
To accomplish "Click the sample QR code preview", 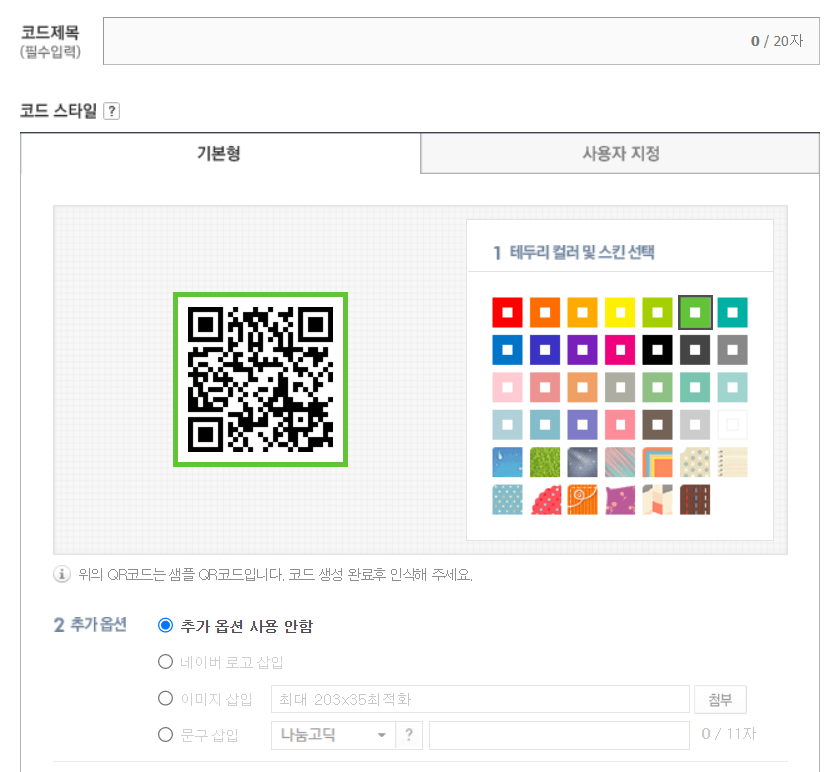I will coord(261,379).
